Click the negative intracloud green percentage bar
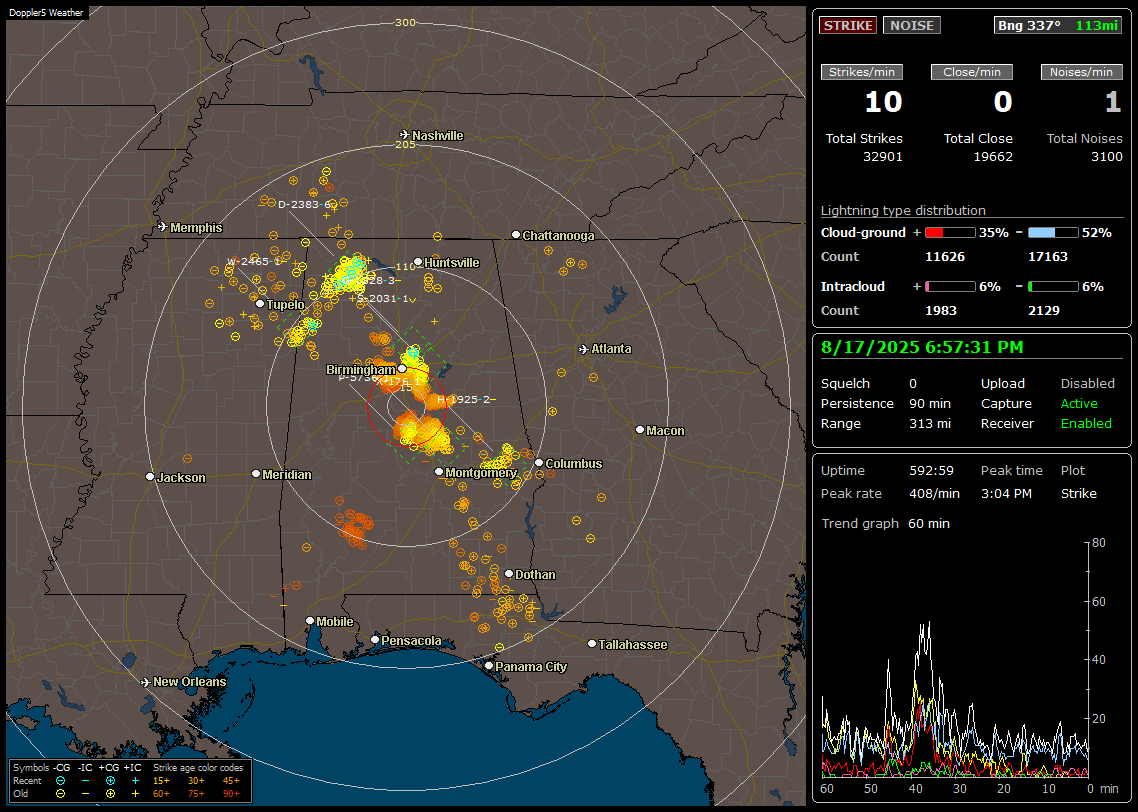 [x=1053, y=287]
